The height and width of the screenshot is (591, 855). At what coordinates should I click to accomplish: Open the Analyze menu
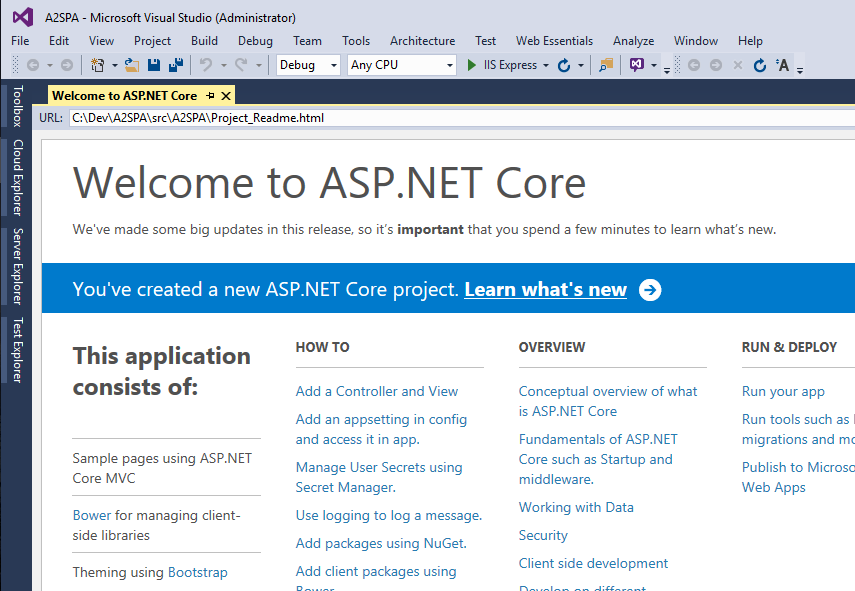pyautogui.click(x=634, y=41)
